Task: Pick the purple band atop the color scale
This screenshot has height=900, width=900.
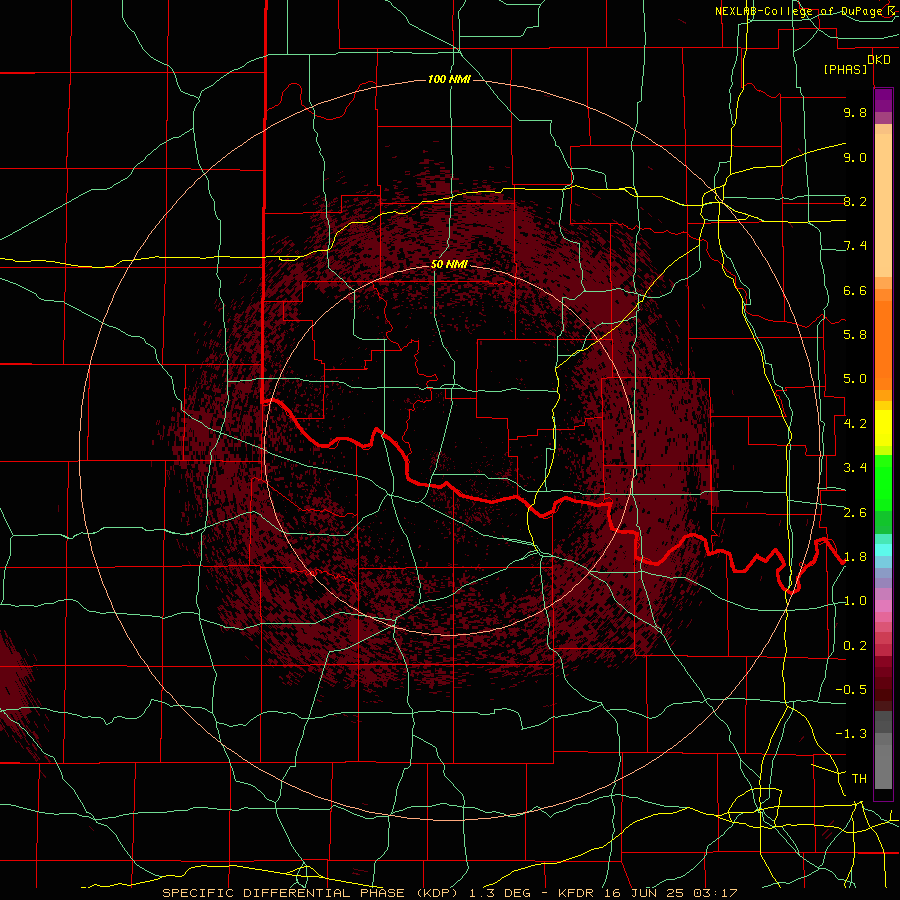Action: [883, 100]
